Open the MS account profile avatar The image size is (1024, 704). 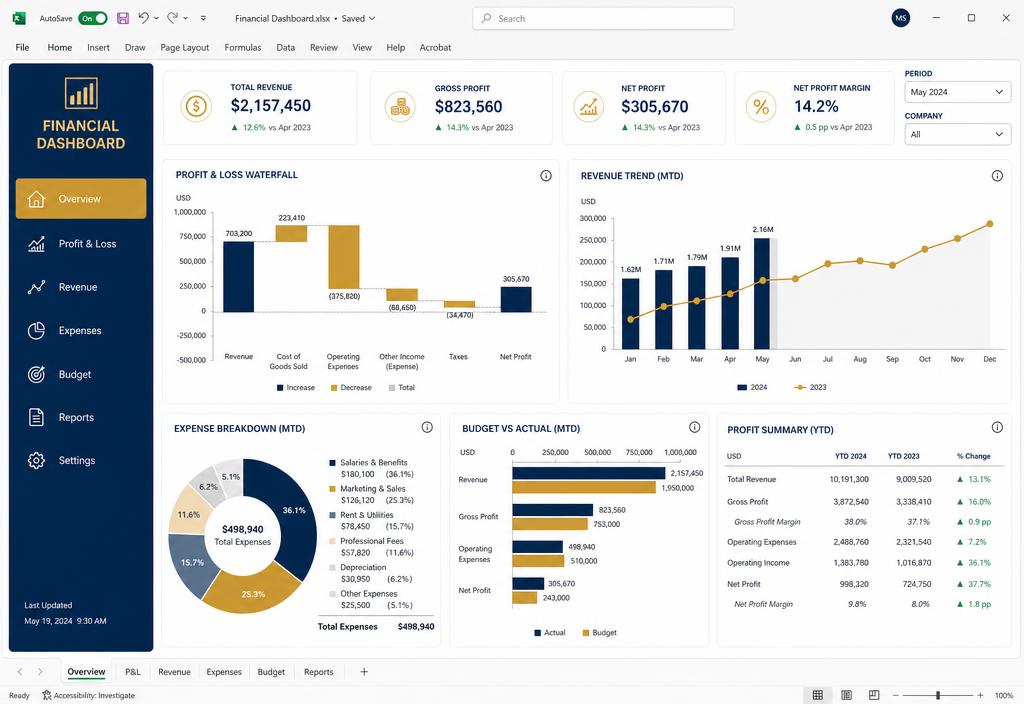pos(901,18)
